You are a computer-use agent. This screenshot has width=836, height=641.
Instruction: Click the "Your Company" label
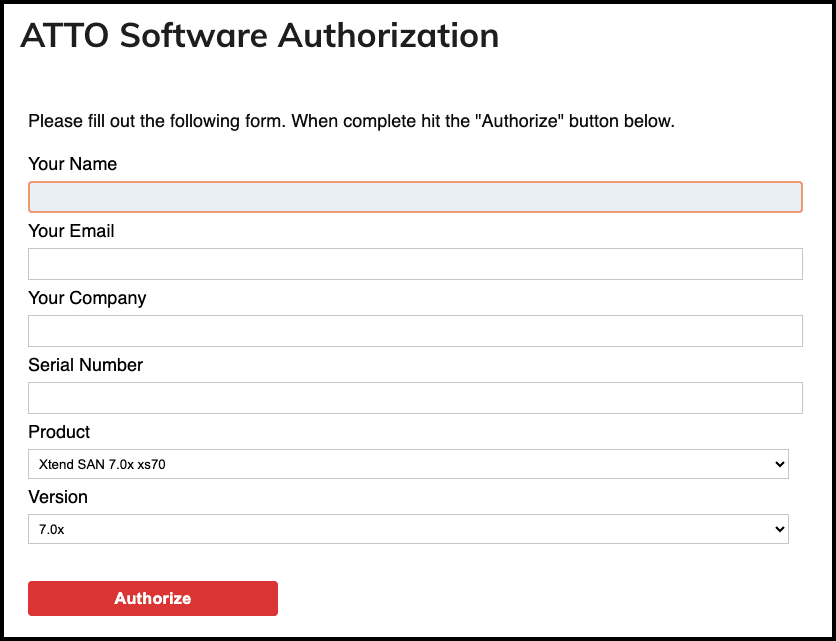pos(87,298)
